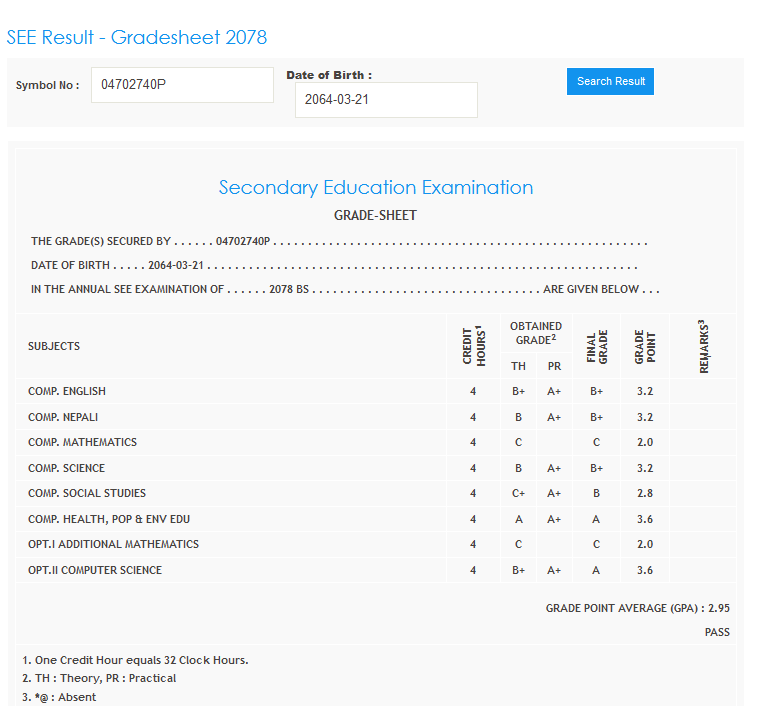Select COMP. HEALTH, POP & ENV EDU row
The image size is (773, 706).
[x=109, y=519]
